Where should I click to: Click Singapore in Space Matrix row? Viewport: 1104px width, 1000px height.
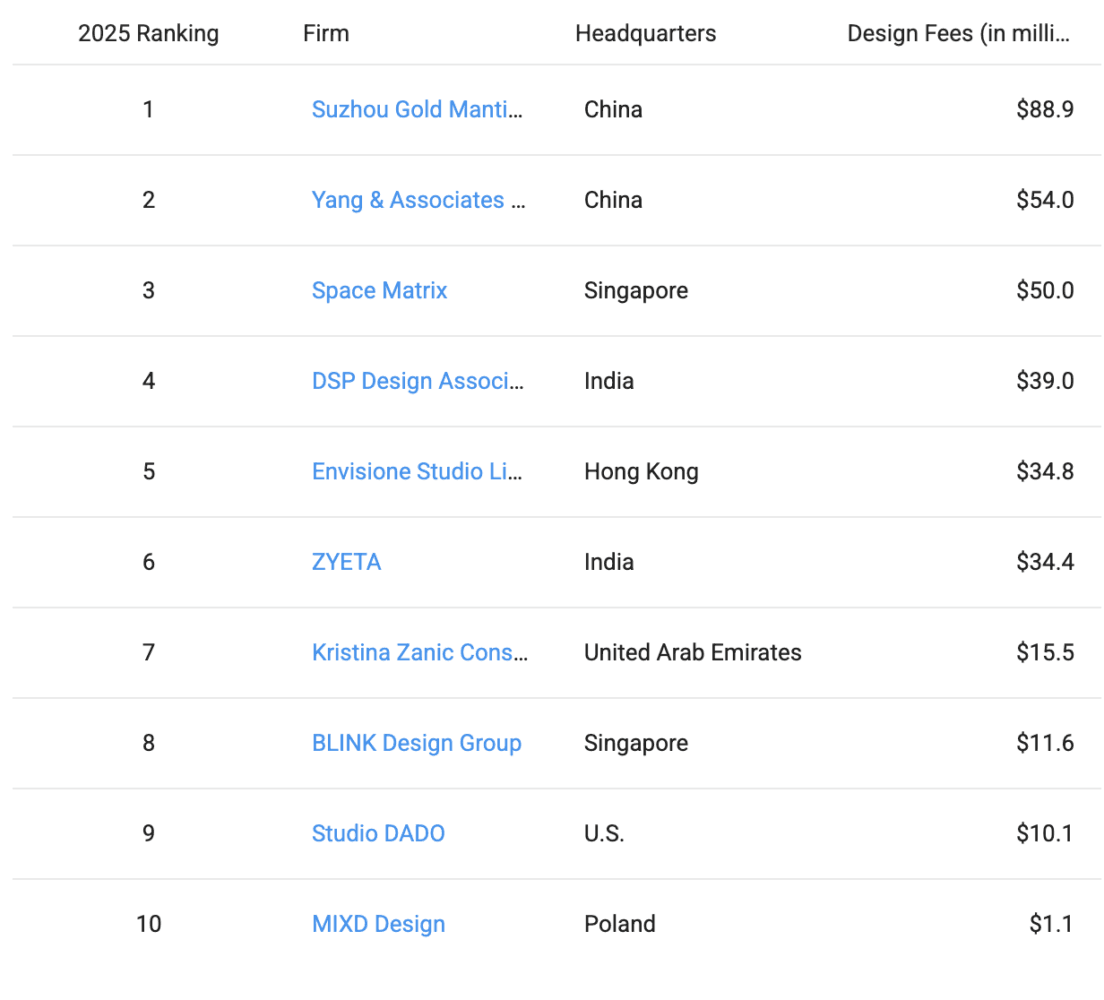pyautogui.click(x=636, y=291)
